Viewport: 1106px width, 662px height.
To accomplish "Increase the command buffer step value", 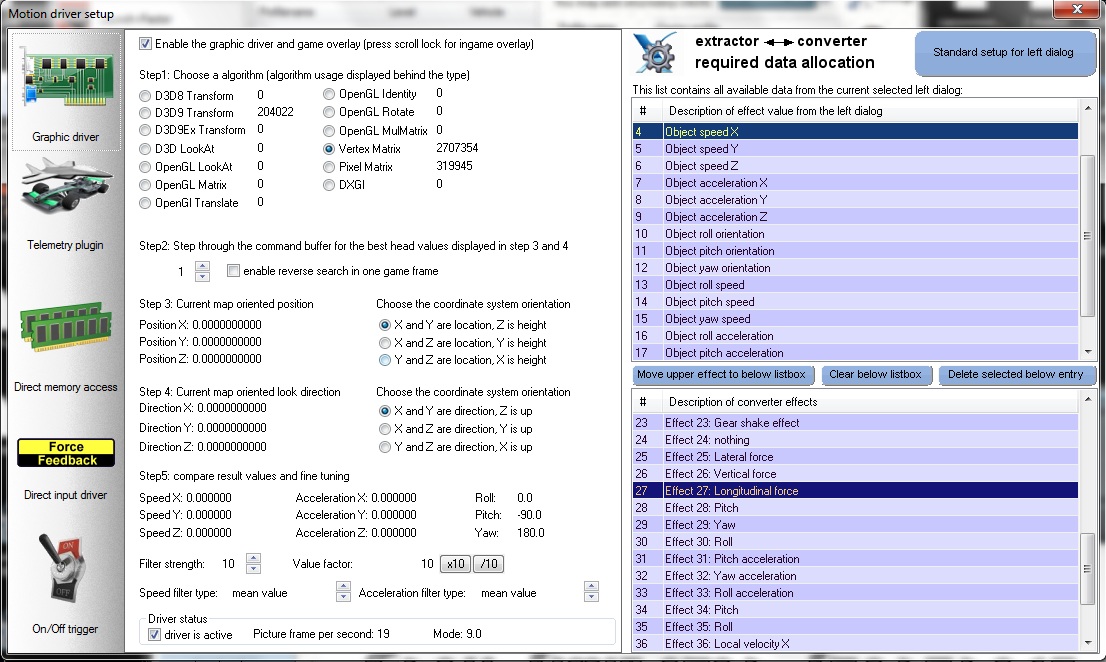I will tap(202, 266).
